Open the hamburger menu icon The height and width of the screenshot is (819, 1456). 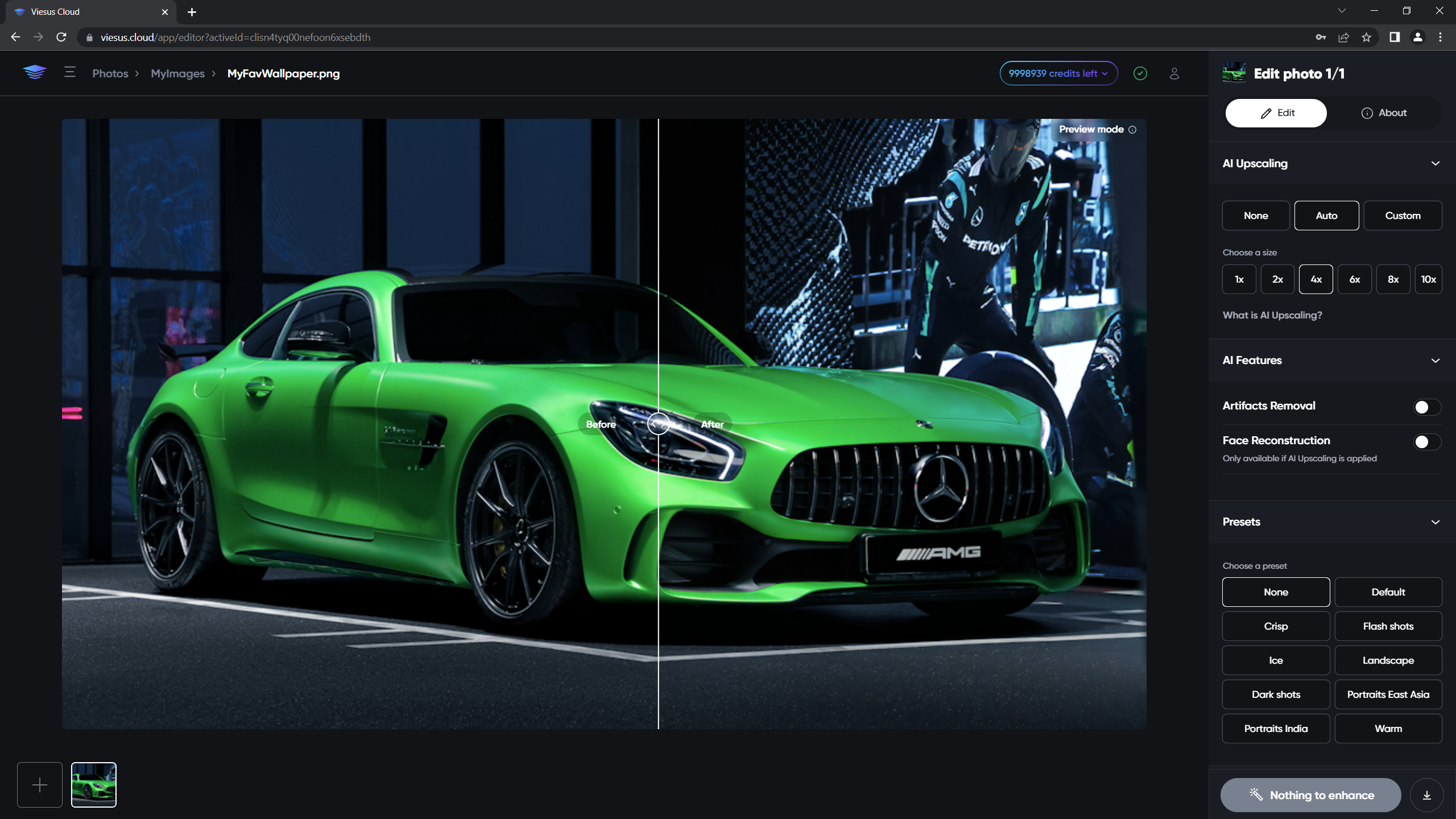(70, 72)
